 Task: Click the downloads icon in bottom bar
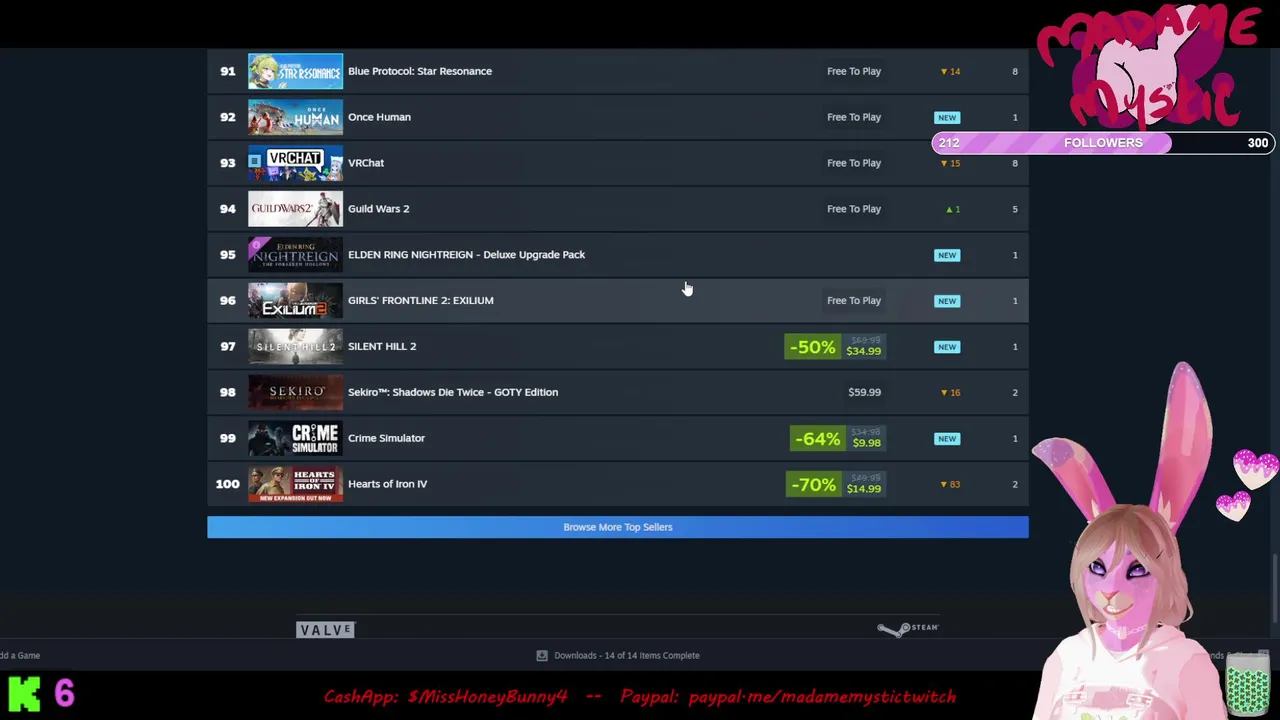pos(542,655)
